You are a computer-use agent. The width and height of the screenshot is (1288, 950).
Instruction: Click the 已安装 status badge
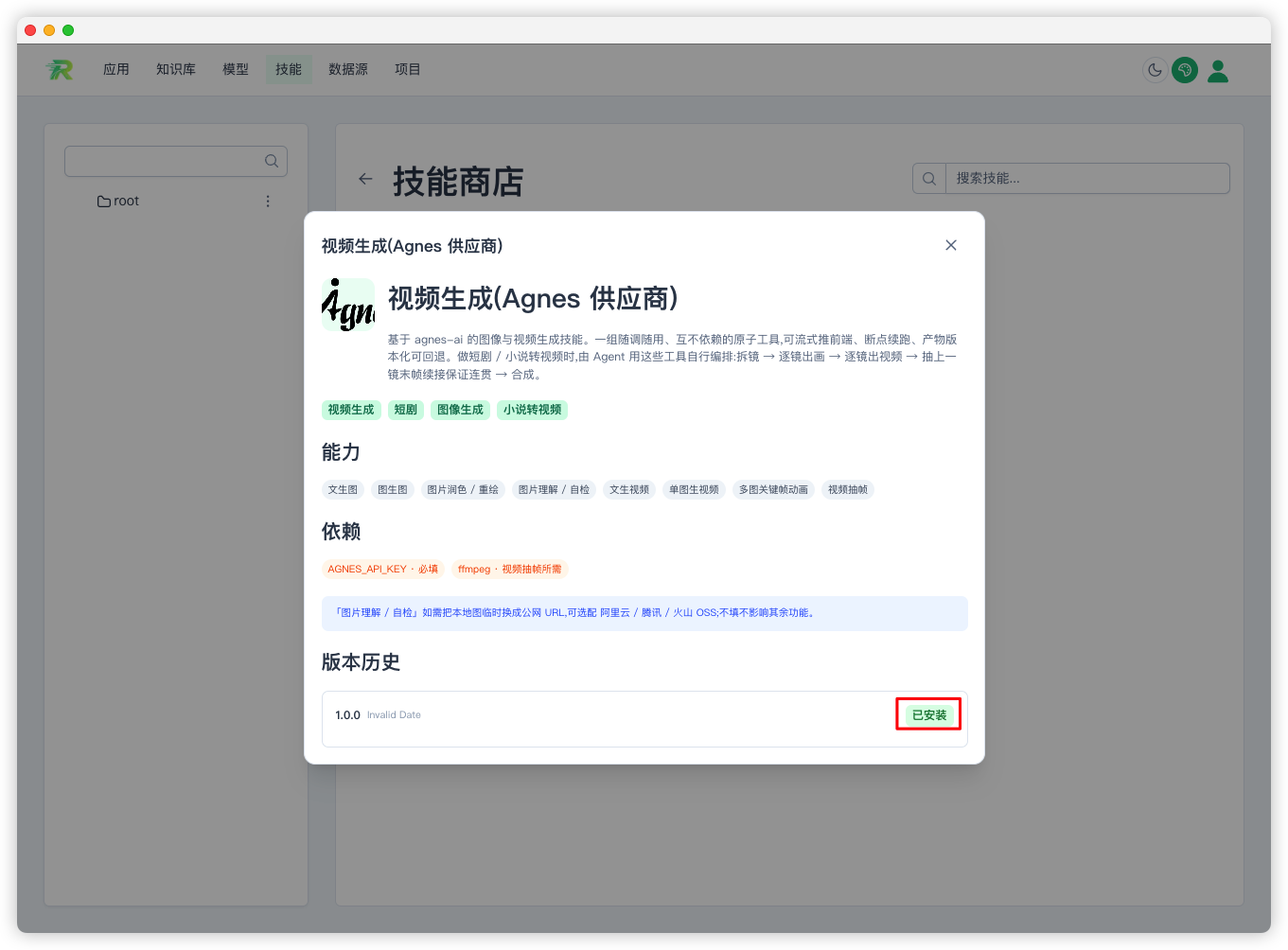tap(929, 715)
